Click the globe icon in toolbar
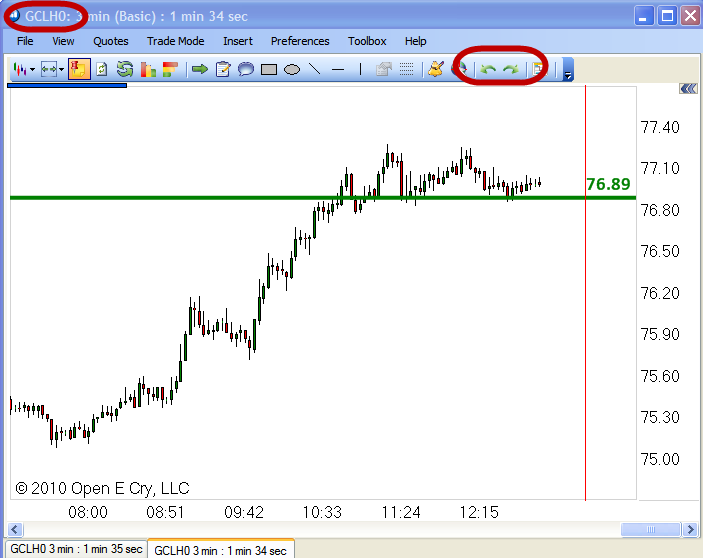 click(460, 69)
